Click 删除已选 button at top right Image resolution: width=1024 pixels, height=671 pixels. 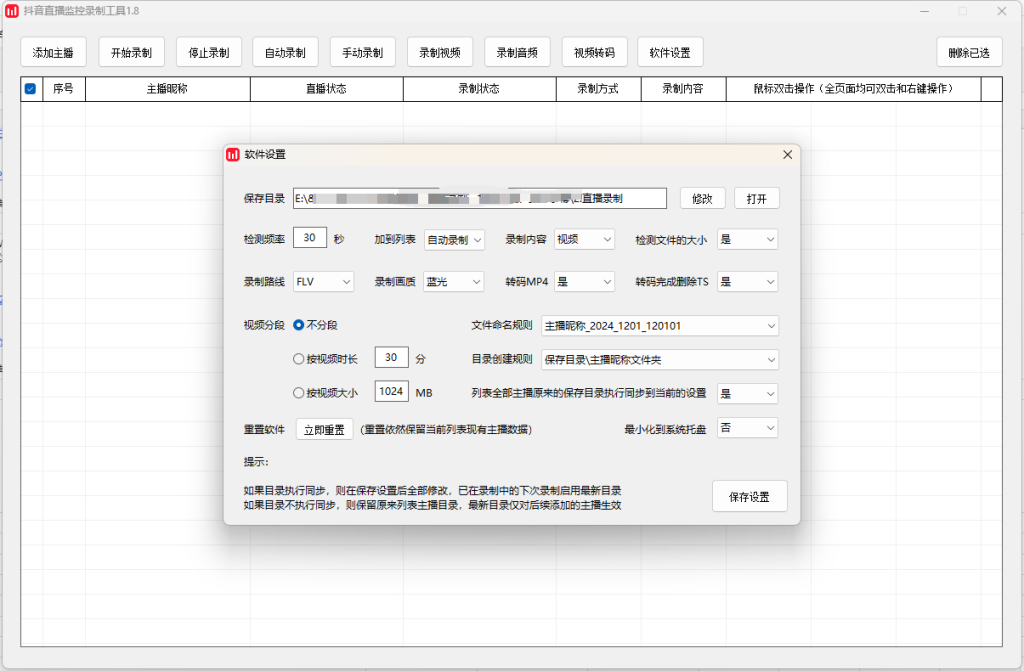(x=968, y=52)
